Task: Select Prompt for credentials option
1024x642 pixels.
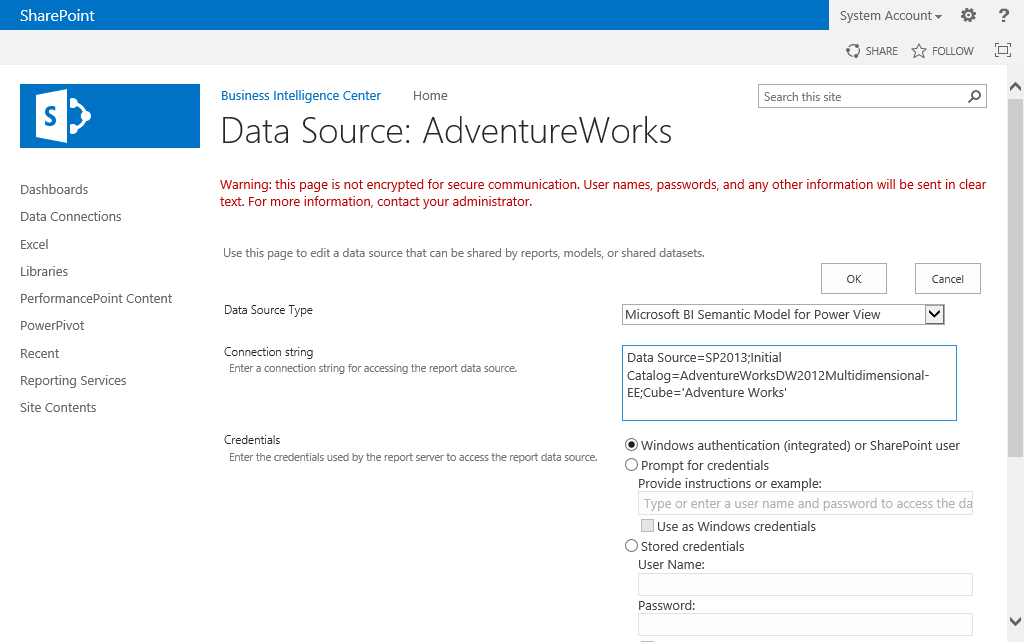Action: coord(631,465)
